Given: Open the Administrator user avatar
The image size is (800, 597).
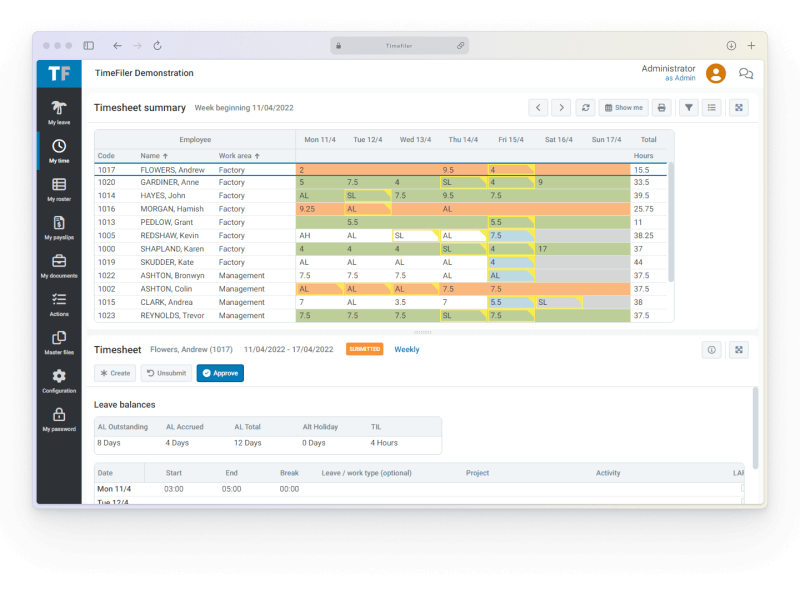Looking at the screenshot, I should (716, 73).
